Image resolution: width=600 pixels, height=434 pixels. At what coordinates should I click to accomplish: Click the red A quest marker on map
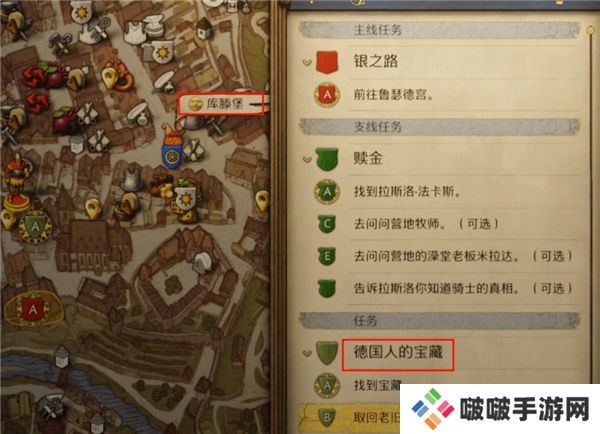tap(33, 308)
